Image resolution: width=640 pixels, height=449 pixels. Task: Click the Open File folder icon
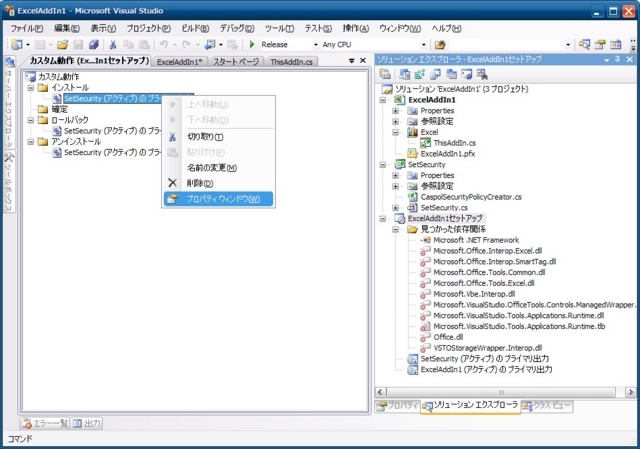pos(62,44)
